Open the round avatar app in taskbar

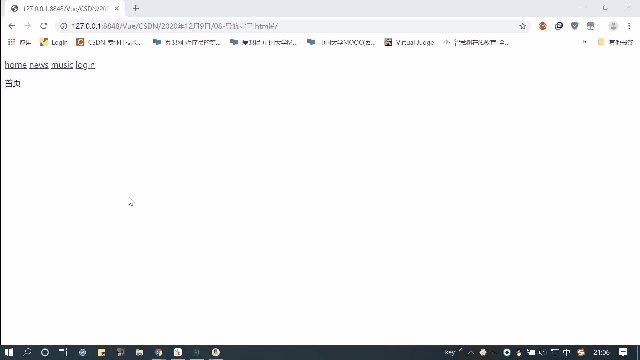tap(216, 352)
